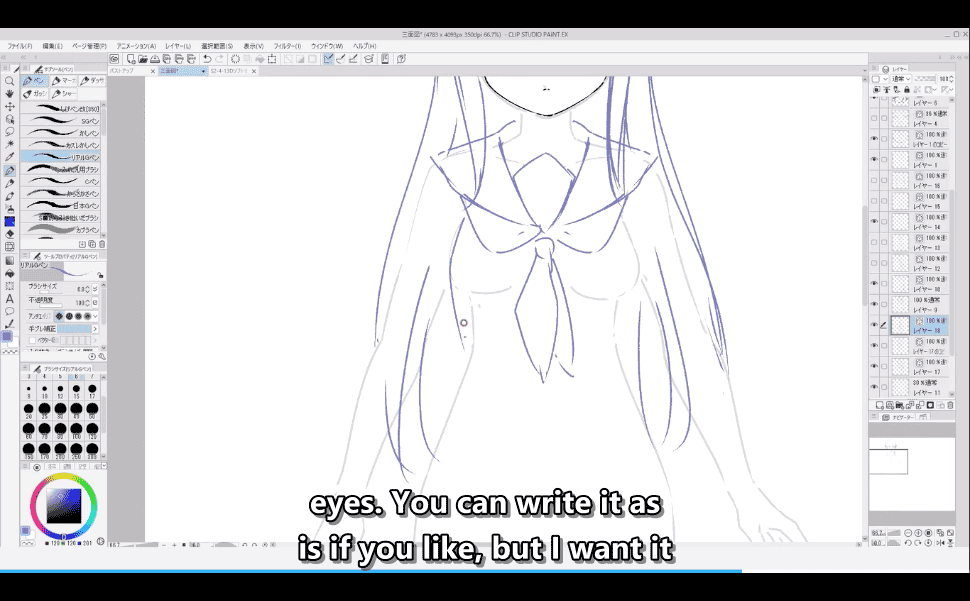Select the Hand move tool
The image size is (970, 601).
point(9,93)
